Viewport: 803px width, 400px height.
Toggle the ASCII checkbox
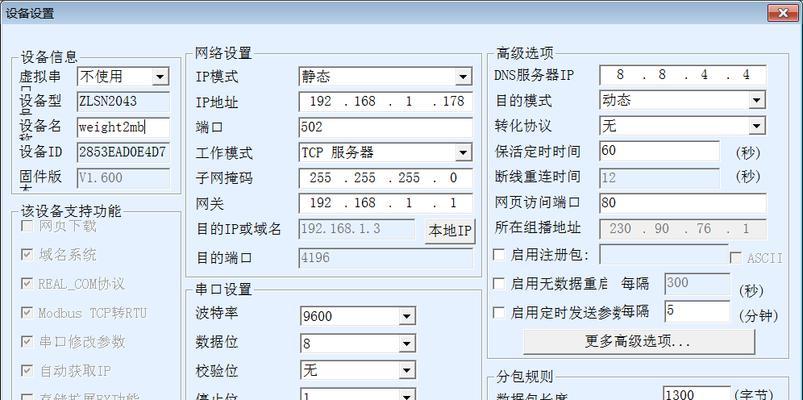736,258
